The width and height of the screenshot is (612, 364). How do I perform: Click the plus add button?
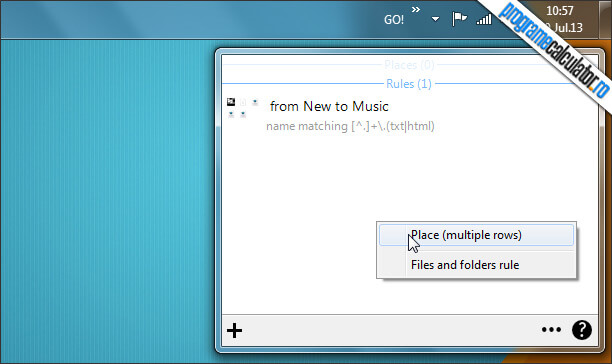(x=235, y=330)
